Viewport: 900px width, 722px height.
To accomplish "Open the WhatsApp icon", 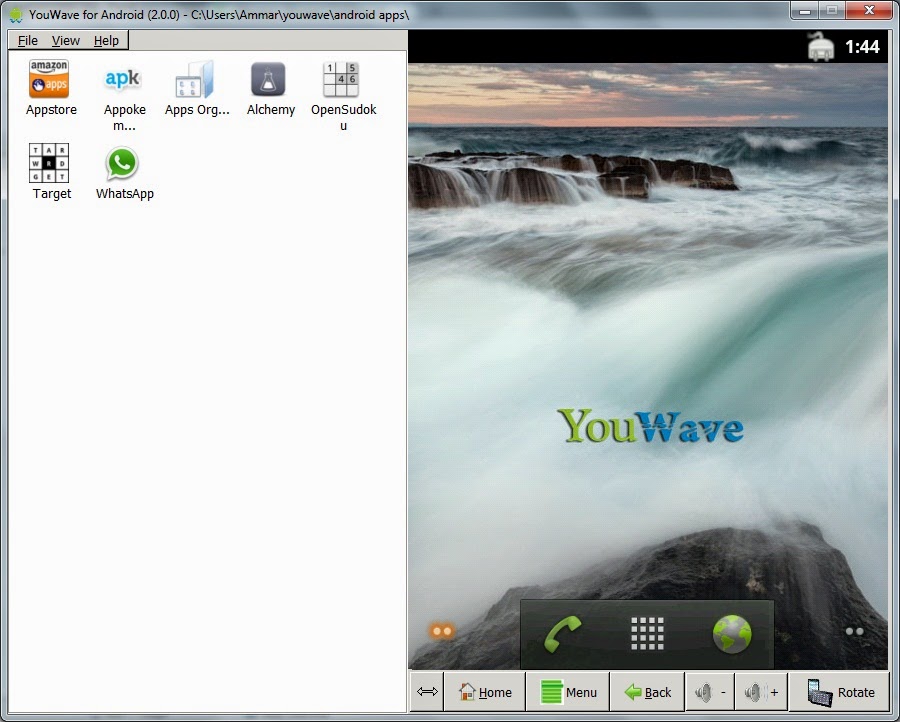I will [x=122, y=163].
